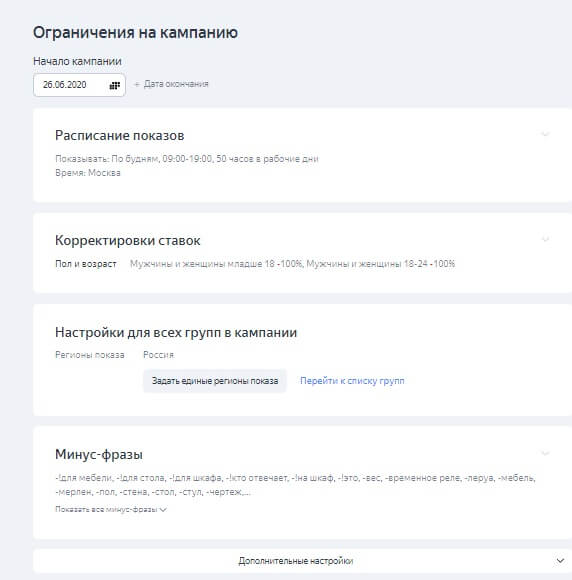This screenshot has width=572, height=580.
Task: Expand the 'Минус-фразы' section chevron
Action: point(545,453)
